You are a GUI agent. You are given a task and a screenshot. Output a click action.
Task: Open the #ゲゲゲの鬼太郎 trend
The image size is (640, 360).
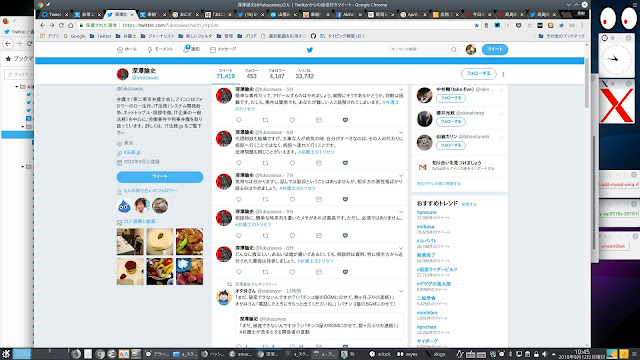(433, 284)
